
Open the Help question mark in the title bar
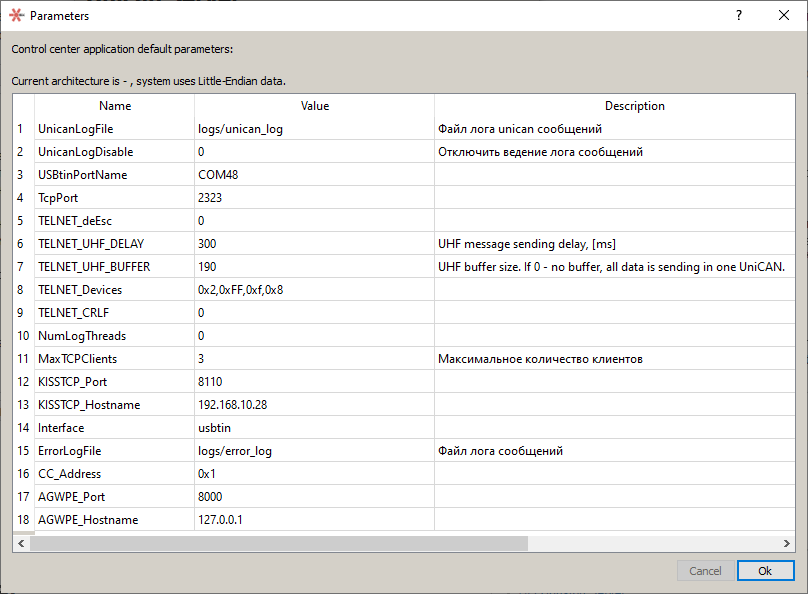[x=738, y=15]
